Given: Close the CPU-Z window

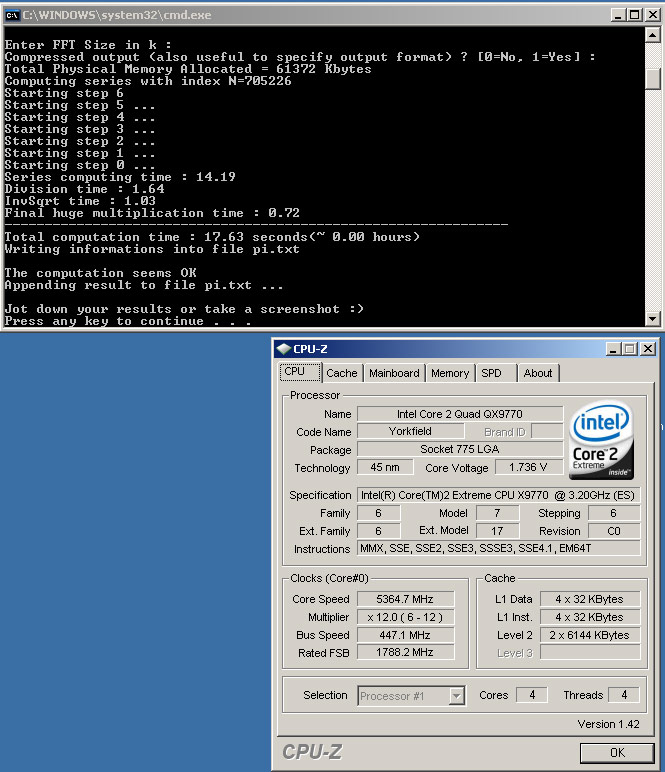Looking at the screenshot, I should click(x=648, y=349).
